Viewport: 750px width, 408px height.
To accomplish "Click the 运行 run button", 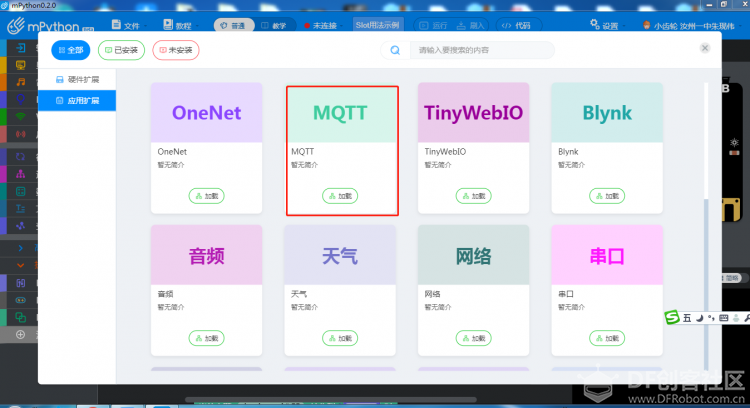I will pos(433,25).
